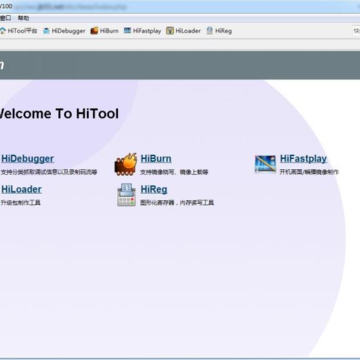
Task: Open the HiDebugger link on welcome page
Action: click(x=27, y=159)
